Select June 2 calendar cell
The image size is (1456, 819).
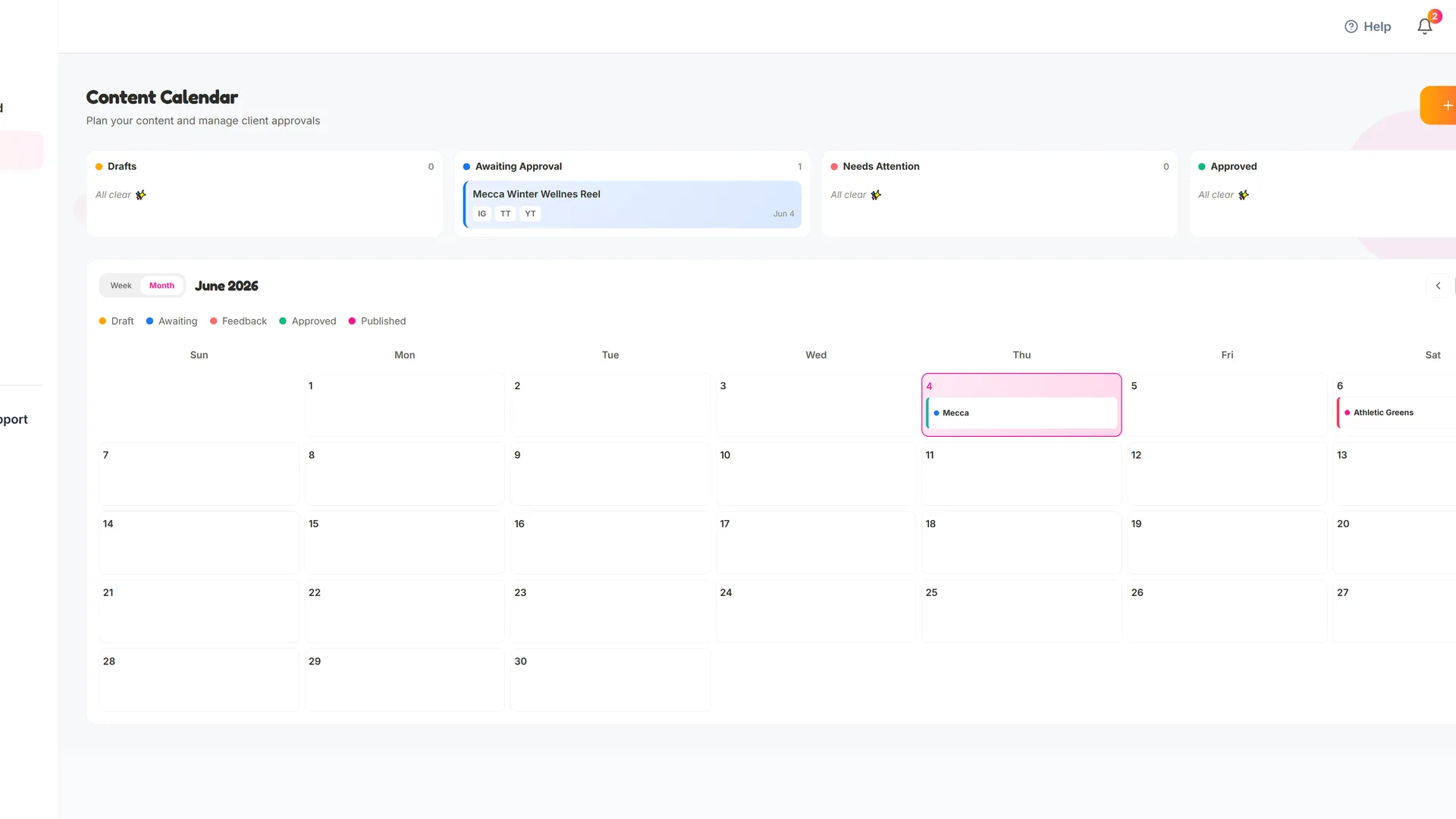(x=610, y=405)
